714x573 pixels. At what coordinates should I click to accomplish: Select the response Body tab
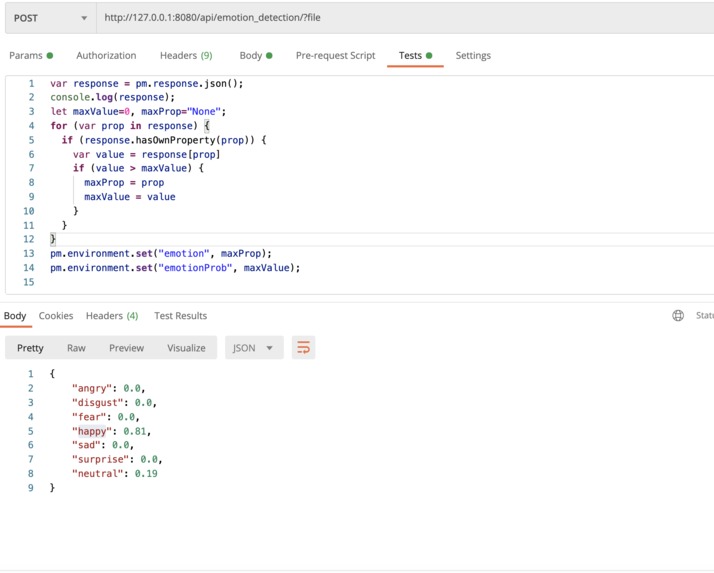click(x=15, y=316)
